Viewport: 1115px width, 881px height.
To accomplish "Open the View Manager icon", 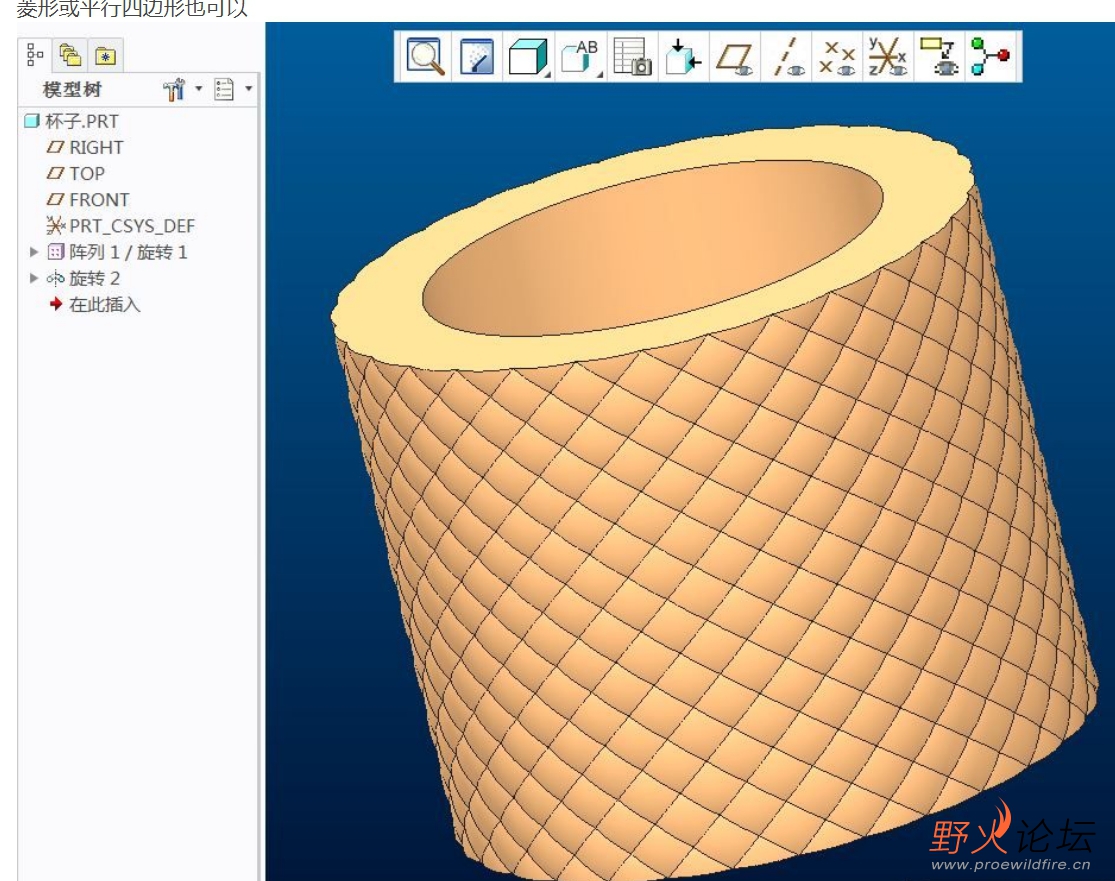I will tap(632, 57).
